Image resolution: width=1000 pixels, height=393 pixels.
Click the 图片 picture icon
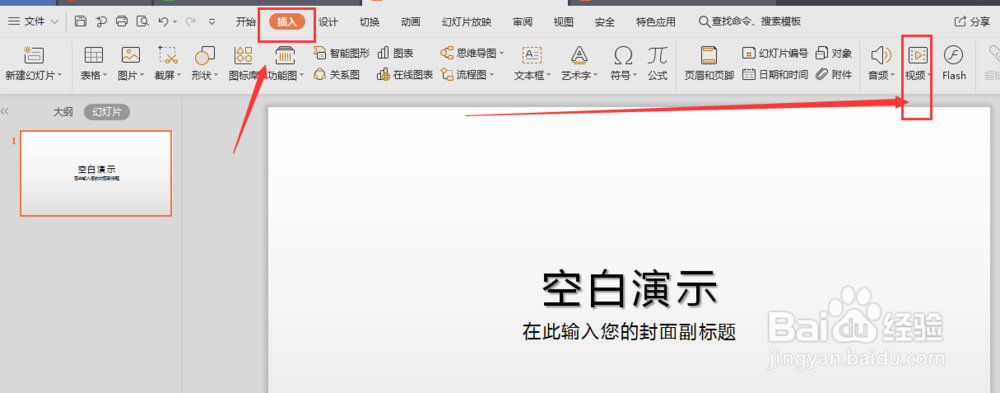coord(131,56)
